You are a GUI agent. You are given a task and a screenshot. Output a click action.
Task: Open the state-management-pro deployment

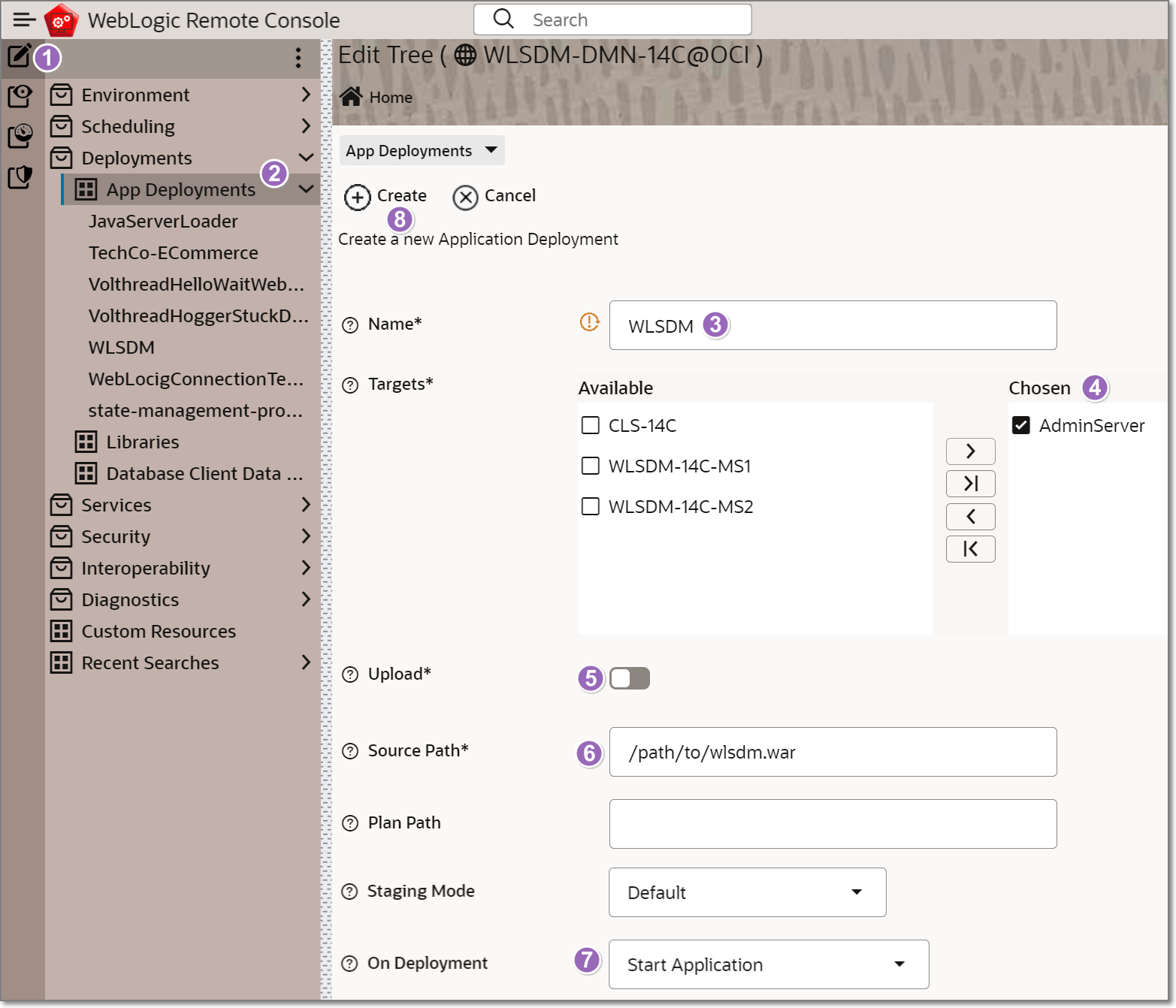195,410
